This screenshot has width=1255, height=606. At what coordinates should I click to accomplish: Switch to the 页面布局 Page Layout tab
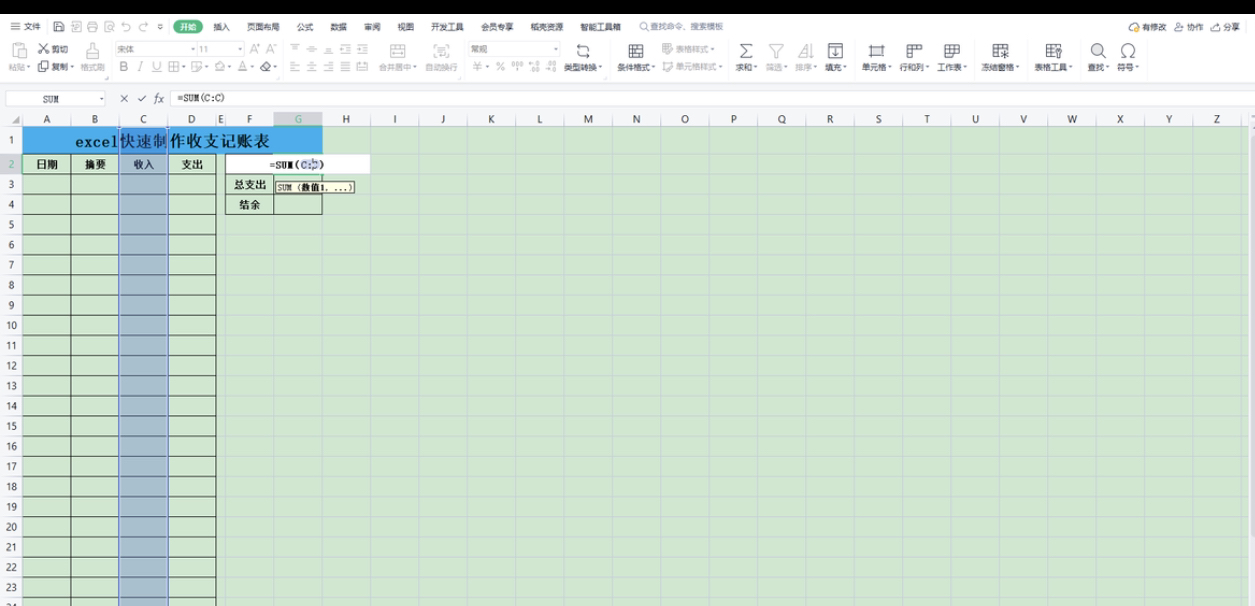pos(263,27)
